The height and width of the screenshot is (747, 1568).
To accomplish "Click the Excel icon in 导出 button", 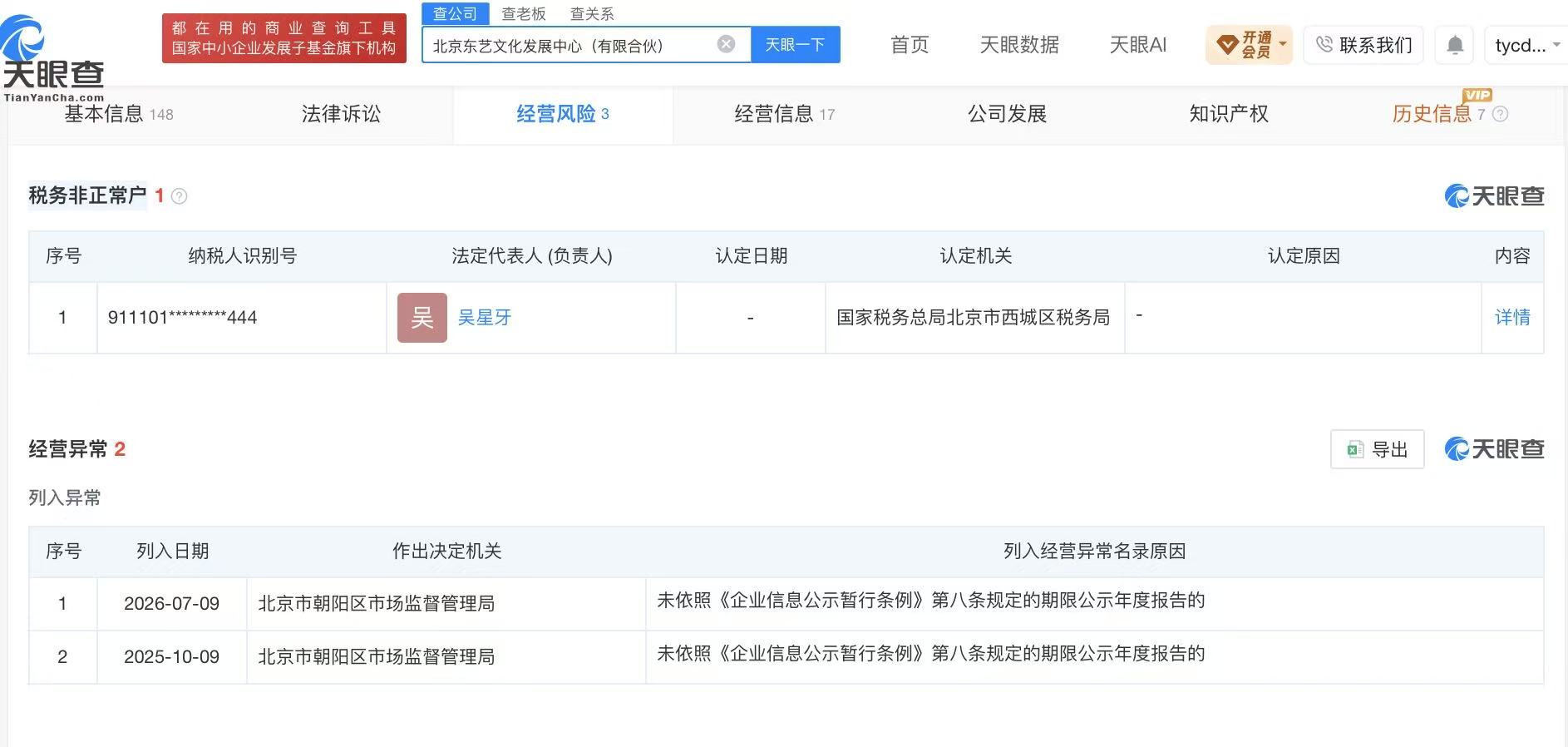I will [x=1355, y=449].
